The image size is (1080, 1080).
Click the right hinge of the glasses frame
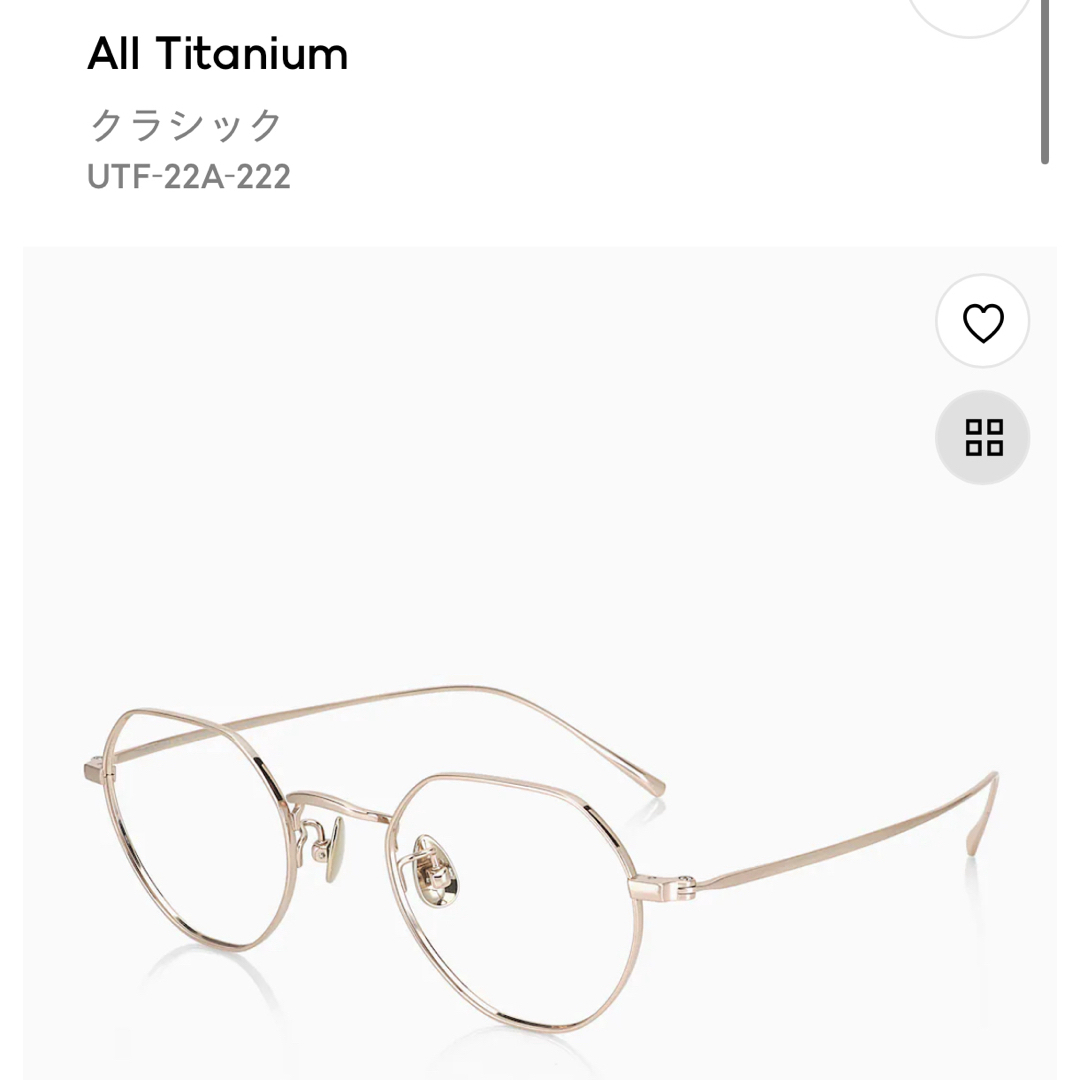tap(661, 887)
